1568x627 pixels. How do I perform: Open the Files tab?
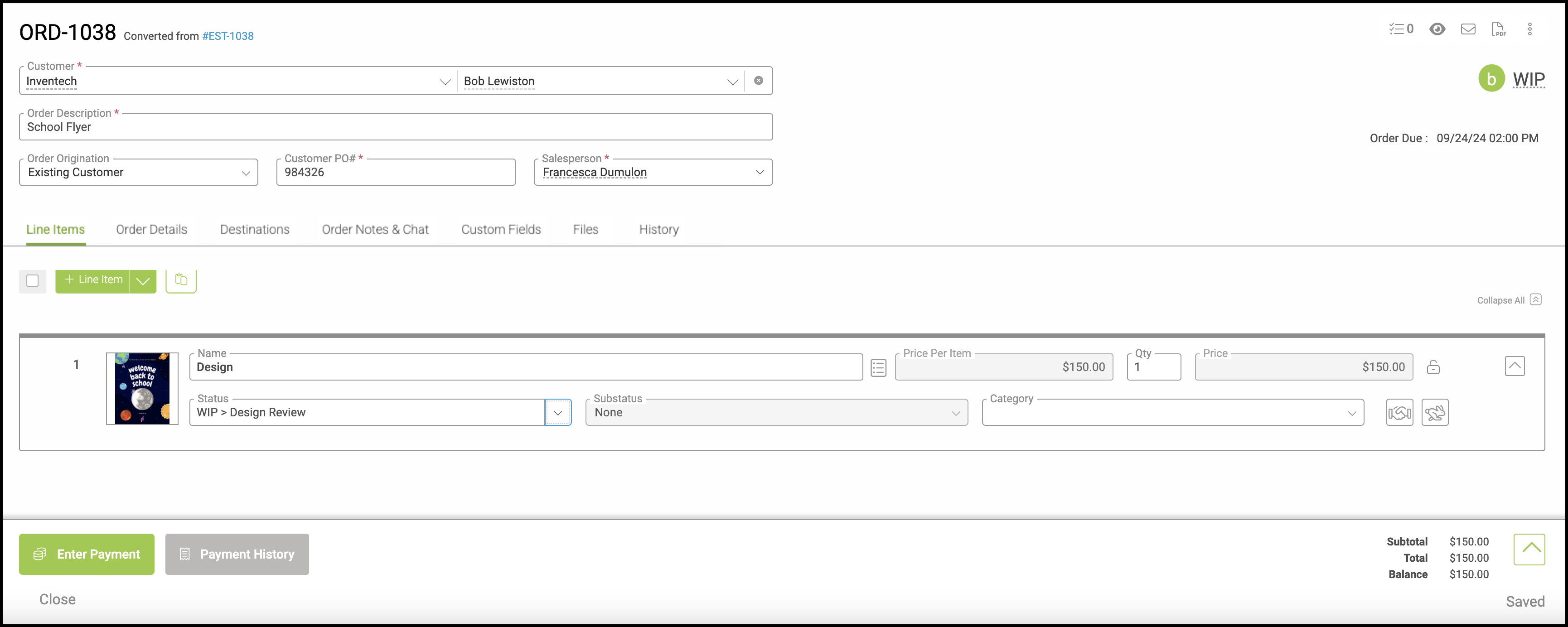pos(585,230)
